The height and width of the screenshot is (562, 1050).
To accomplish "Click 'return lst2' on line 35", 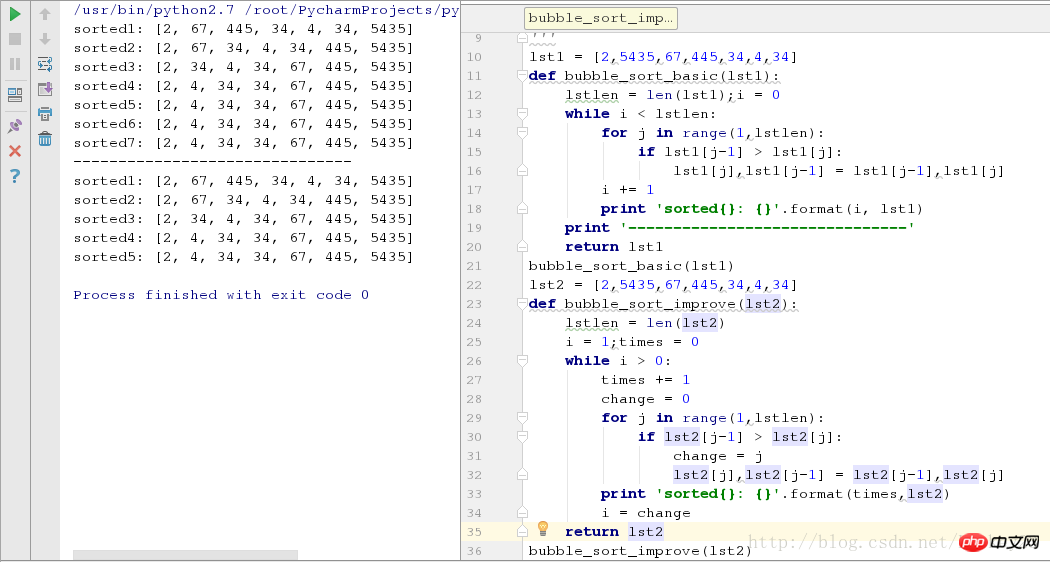I will 614,532.
